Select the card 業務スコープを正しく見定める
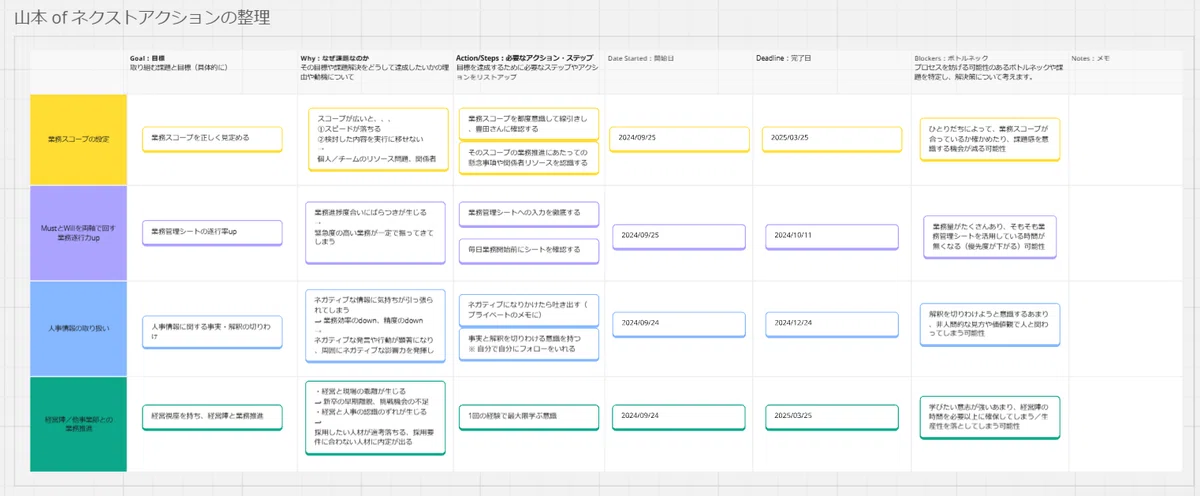 tap(212, 138)
